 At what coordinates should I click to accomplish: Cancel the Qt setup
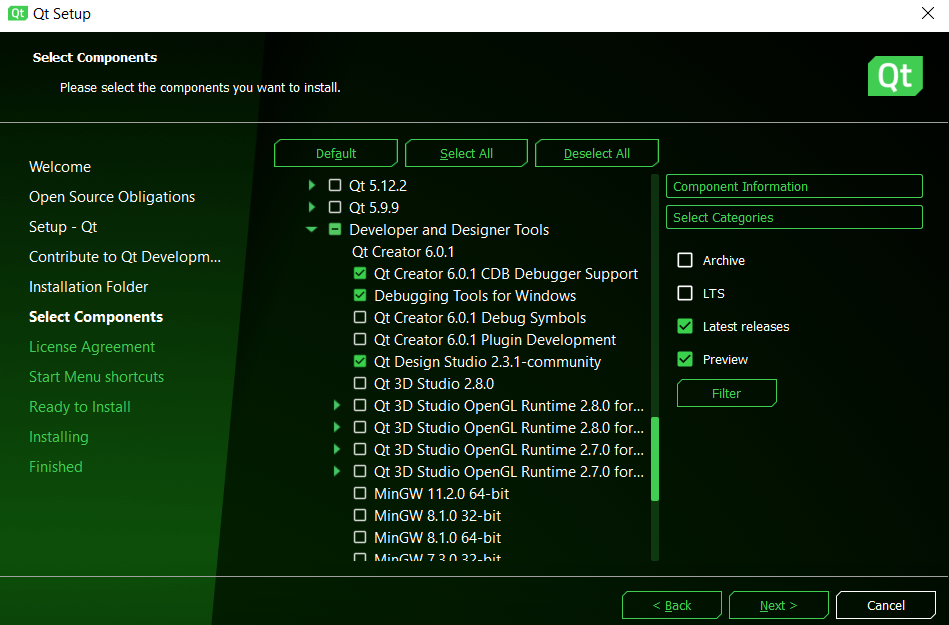pos(885,605)
